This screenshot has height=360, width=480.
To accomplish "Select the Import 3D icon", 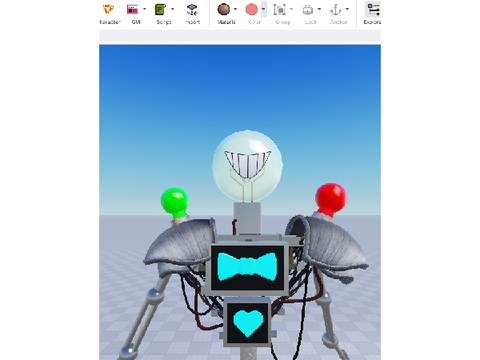I will tap(192, 10).
